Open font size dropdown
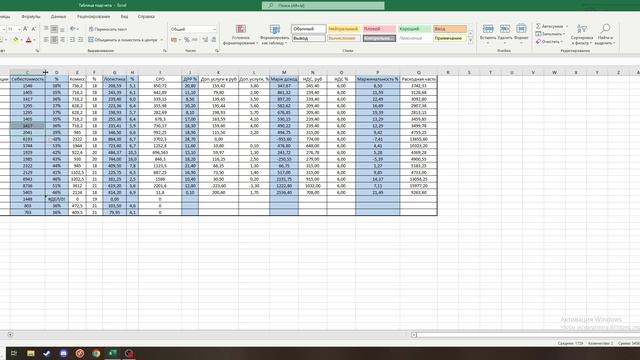Screen dimensions: 640x360 (x=19, y=29)
